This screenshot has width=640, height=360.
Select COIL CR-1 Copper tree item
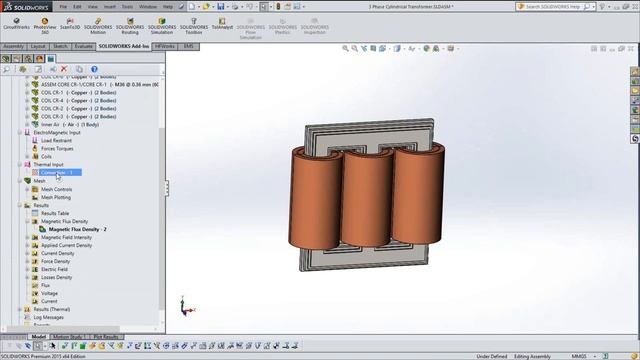78,93
